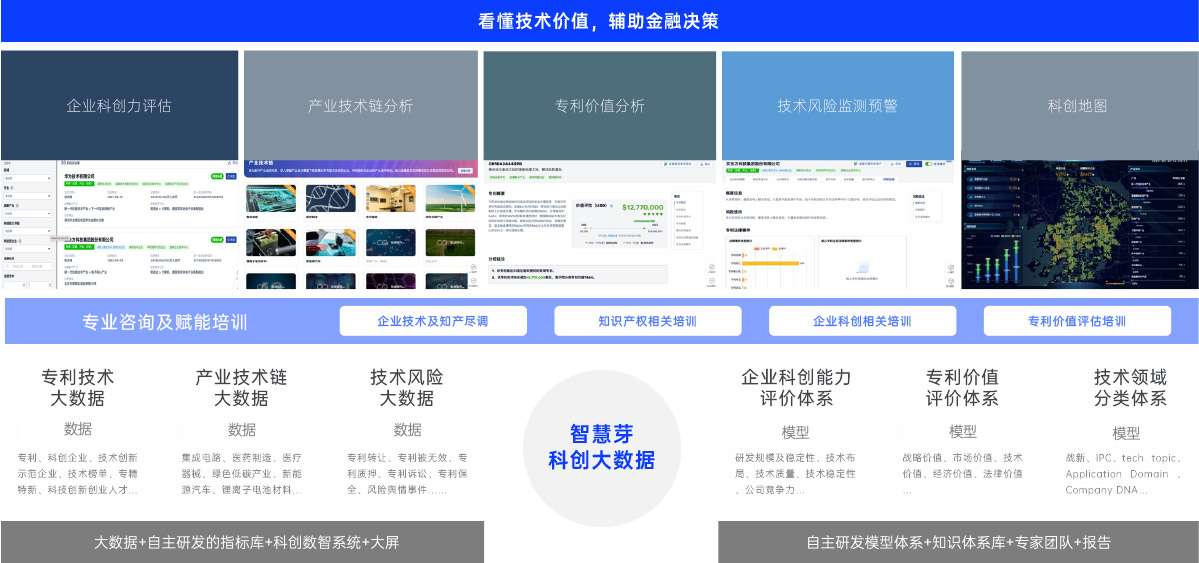Screen dimensions: 1199x563
Task: Switch to the 产业技术链分析 header card
Action: click(x=360, y=105)
